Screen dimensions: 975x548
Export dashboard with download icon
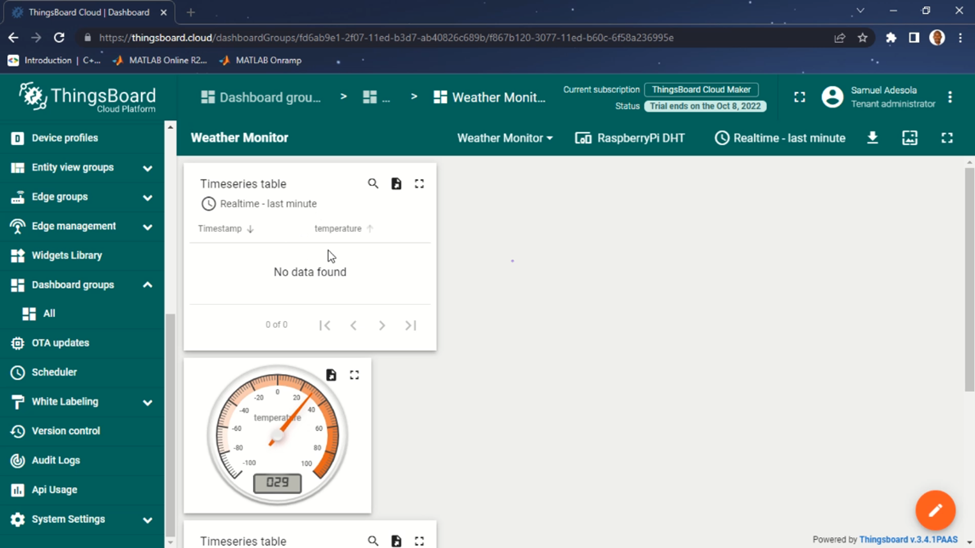(x=872, y=137)
